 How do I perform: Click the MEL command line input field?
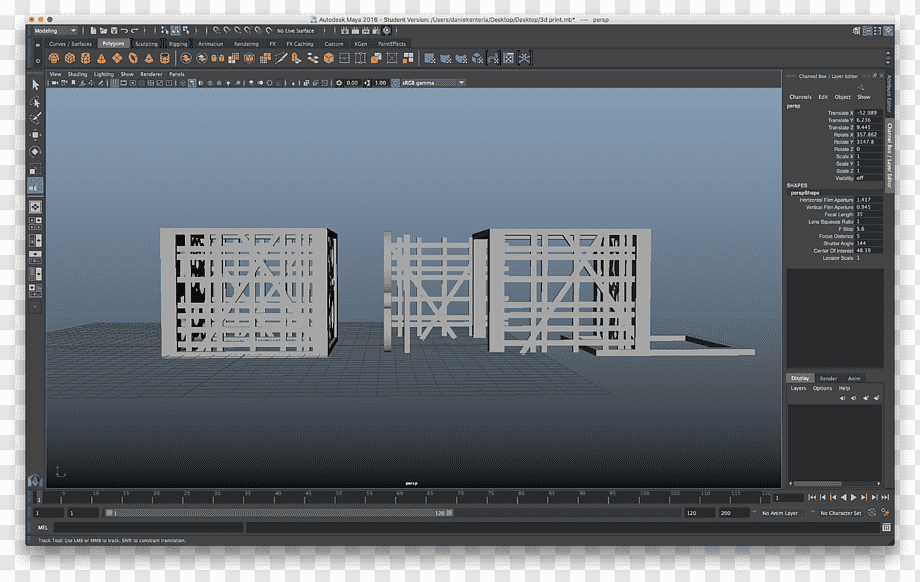click(x=148, y=527)
